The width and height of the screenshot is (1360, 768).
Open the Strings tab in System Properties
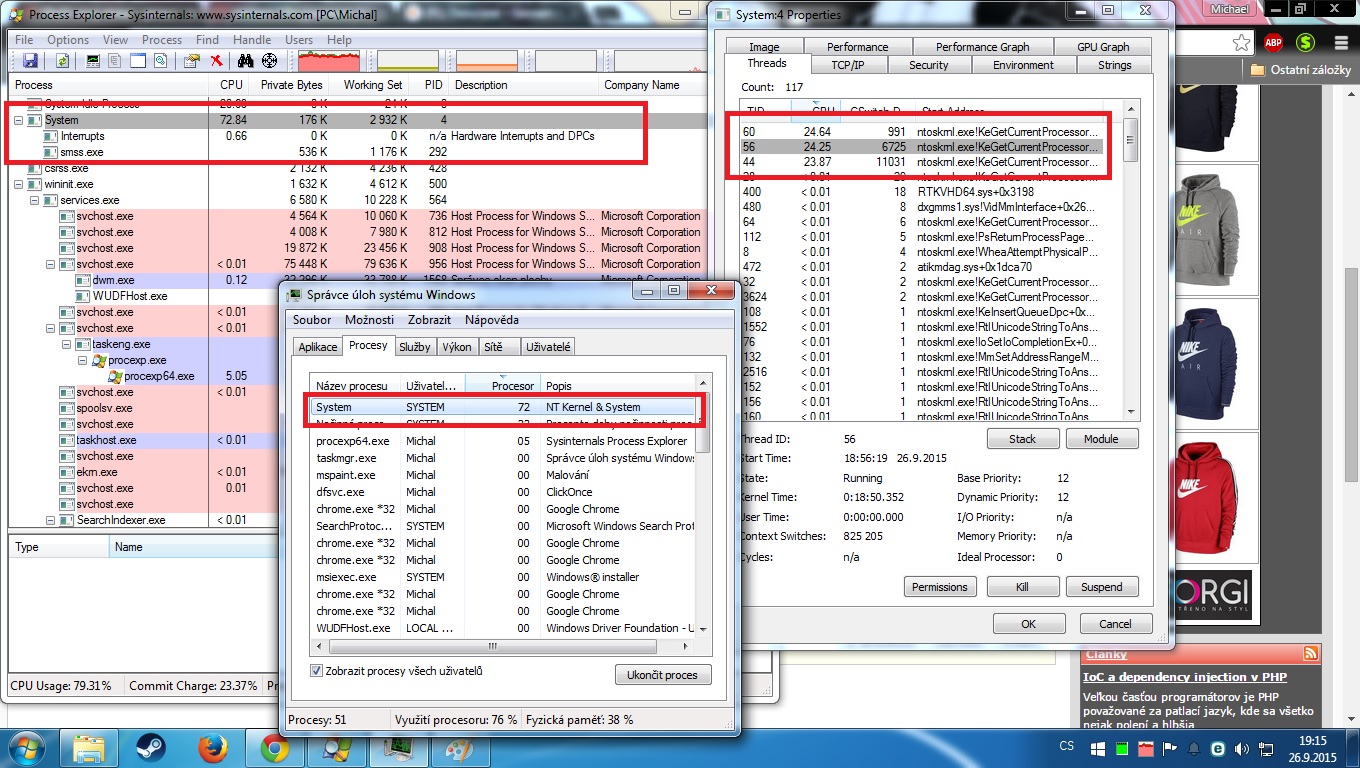tap(1114, 65)
